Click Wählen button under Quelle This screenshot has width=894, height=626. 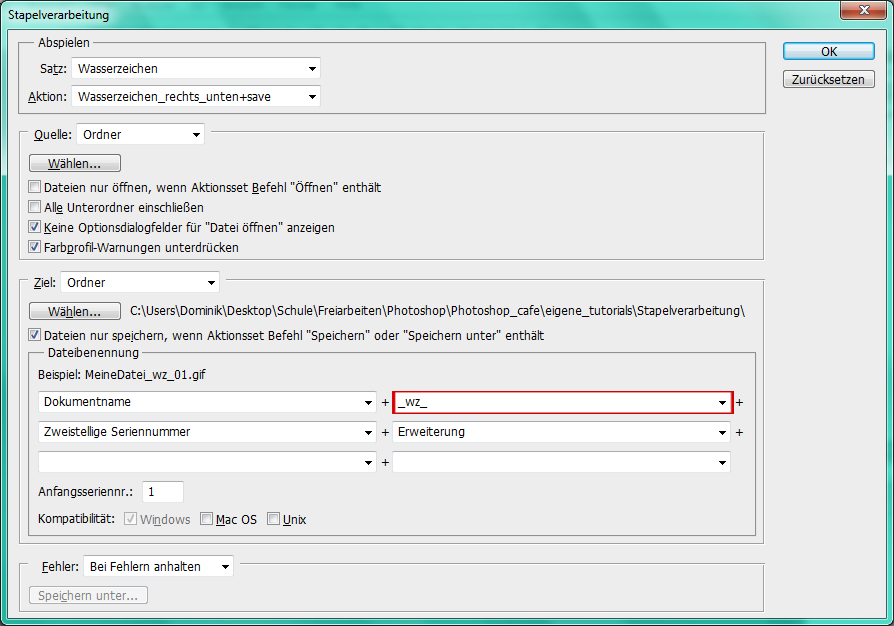pyautogui.click(x=75, y=164)
